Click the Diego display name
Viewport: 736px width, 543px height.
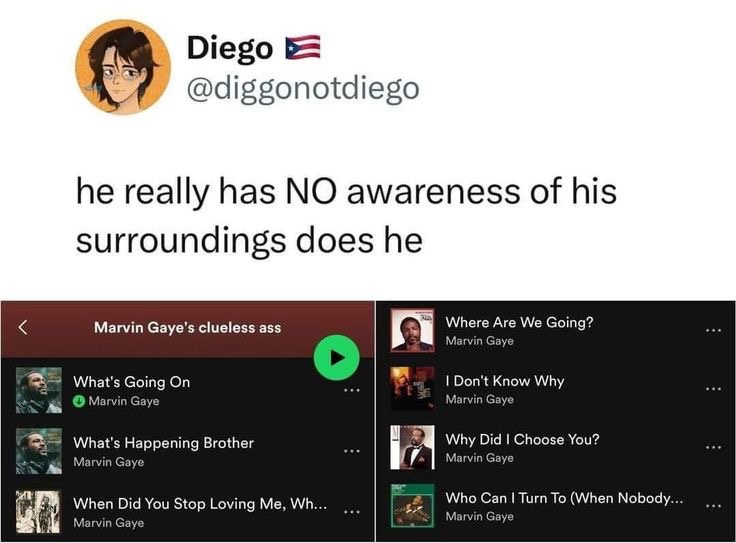point(230,48)
